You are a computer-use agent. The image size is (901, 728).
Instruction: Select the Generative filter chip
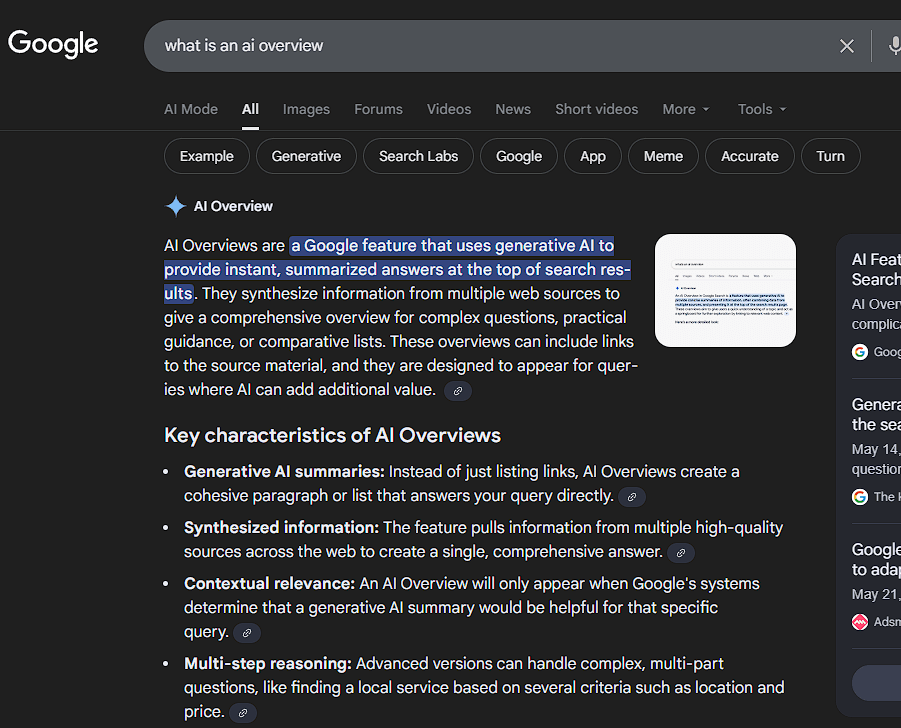[x=306, y=156]
